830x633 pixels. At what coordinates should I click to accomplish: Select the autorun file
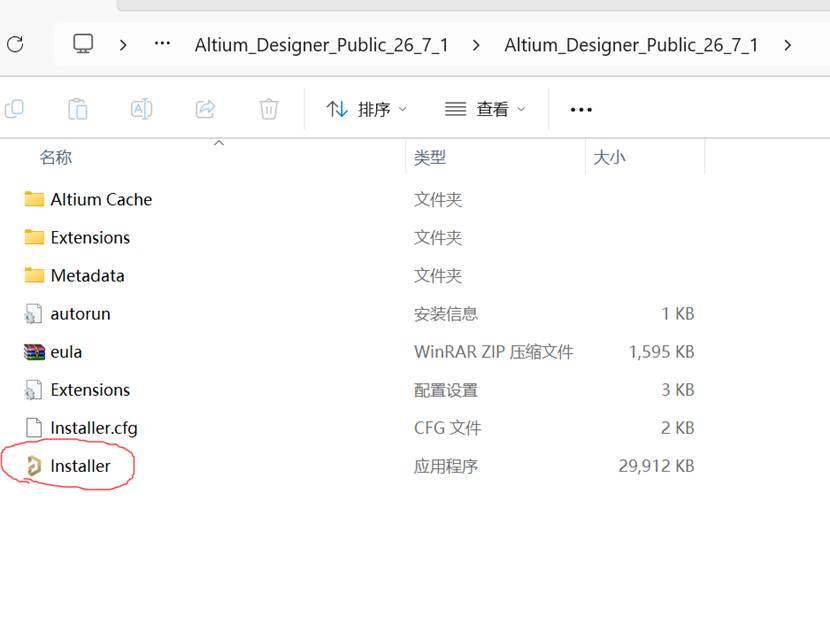pos(80,314)
